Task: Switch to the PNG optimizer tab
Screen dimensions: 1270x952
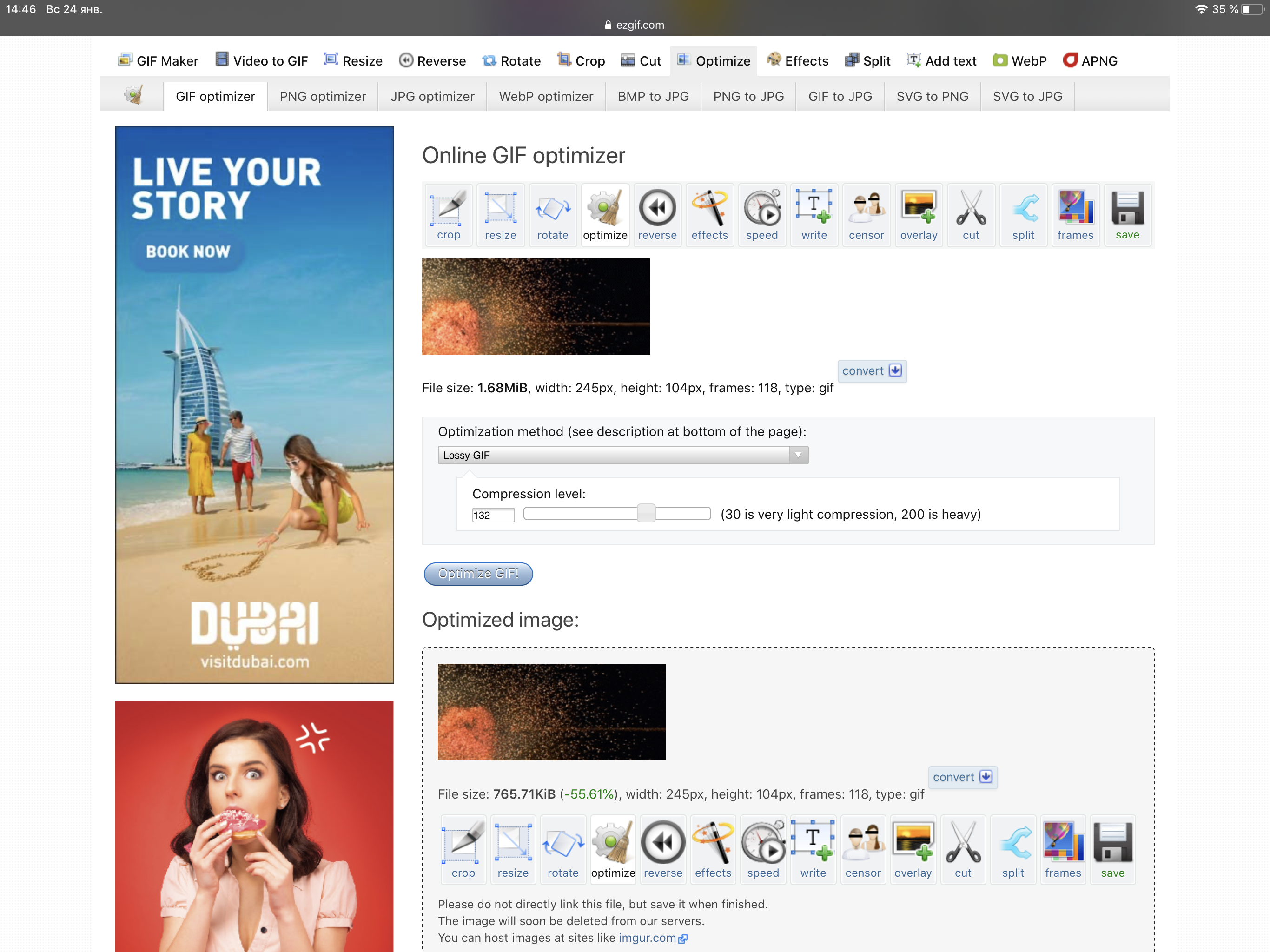Action: [x=322, y=97]
